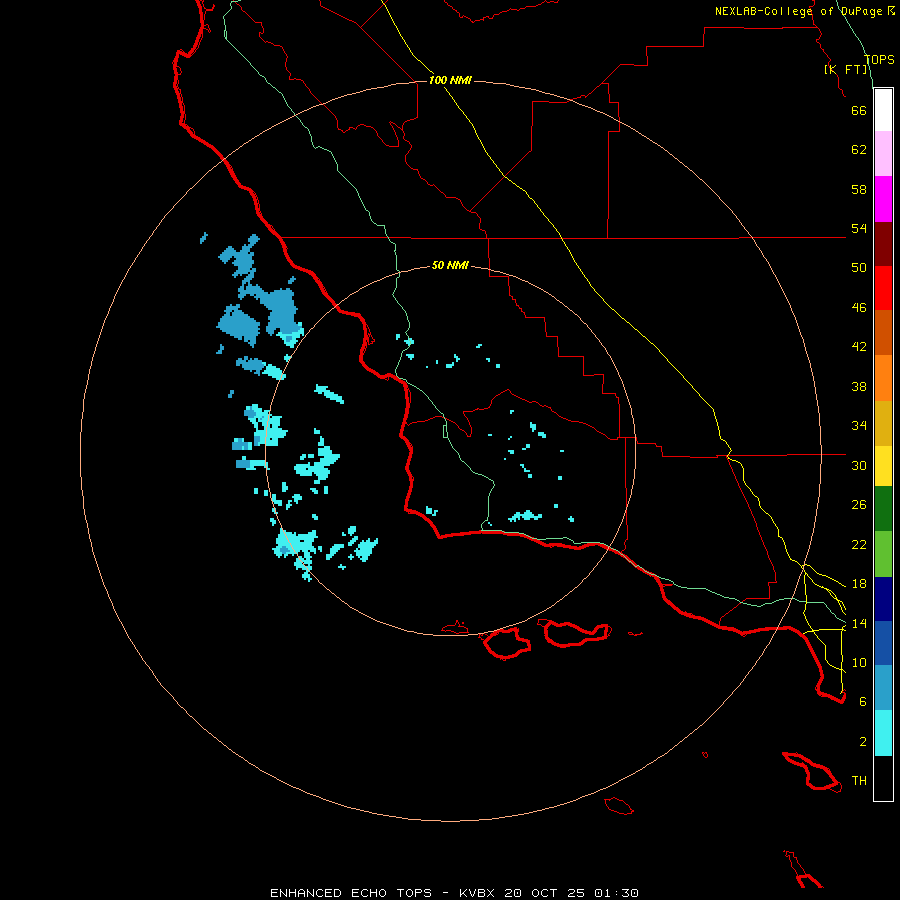
Task: Click the legend value 30
Action: [x=859, y=465]
